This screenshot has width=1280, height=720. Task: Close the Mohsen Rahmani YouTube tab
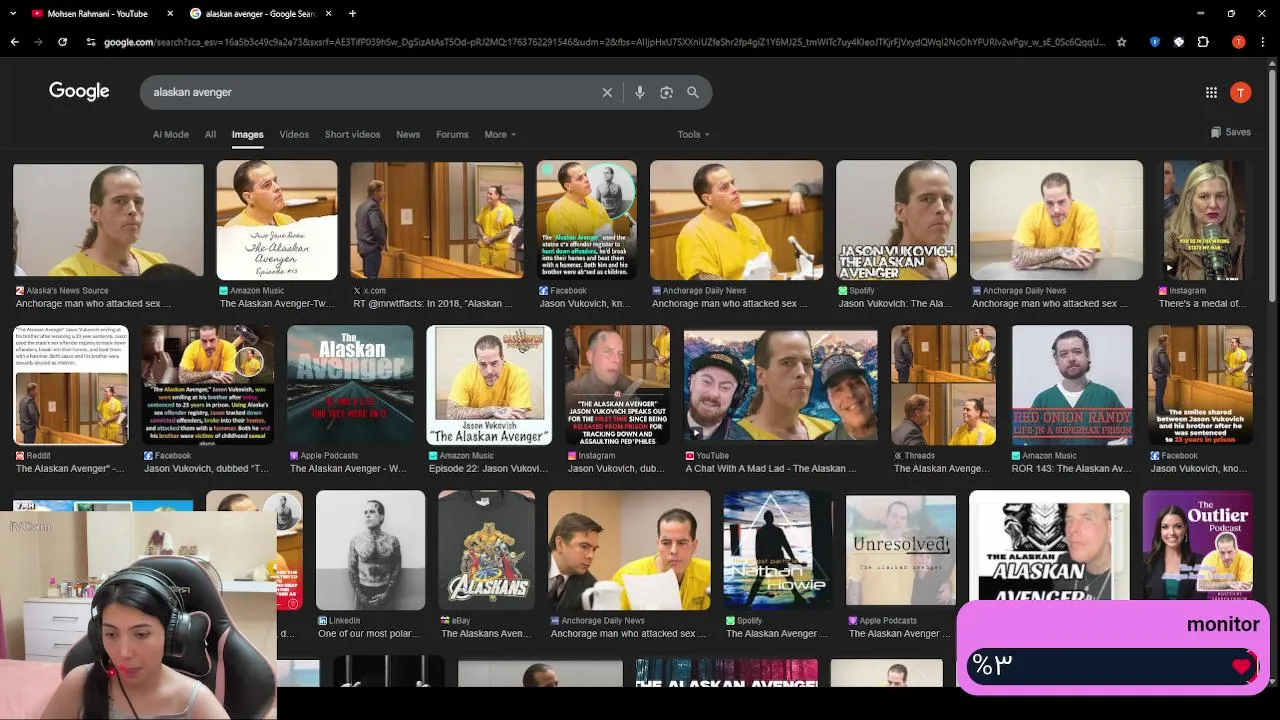pyautogui.click(x=170, y=13)
